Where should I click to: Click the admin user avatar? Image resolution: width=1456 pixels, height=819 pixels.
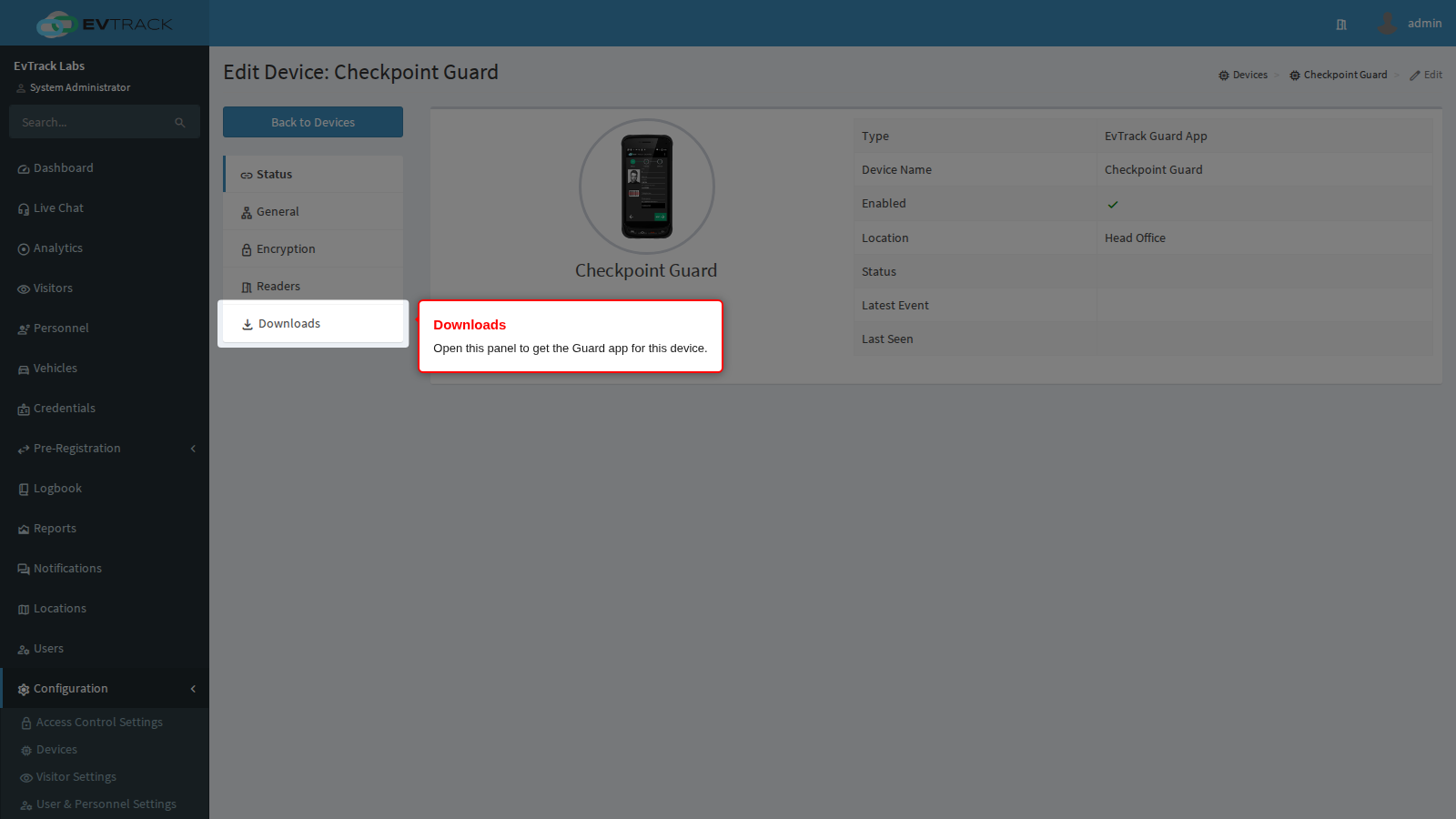(1387, 23)
